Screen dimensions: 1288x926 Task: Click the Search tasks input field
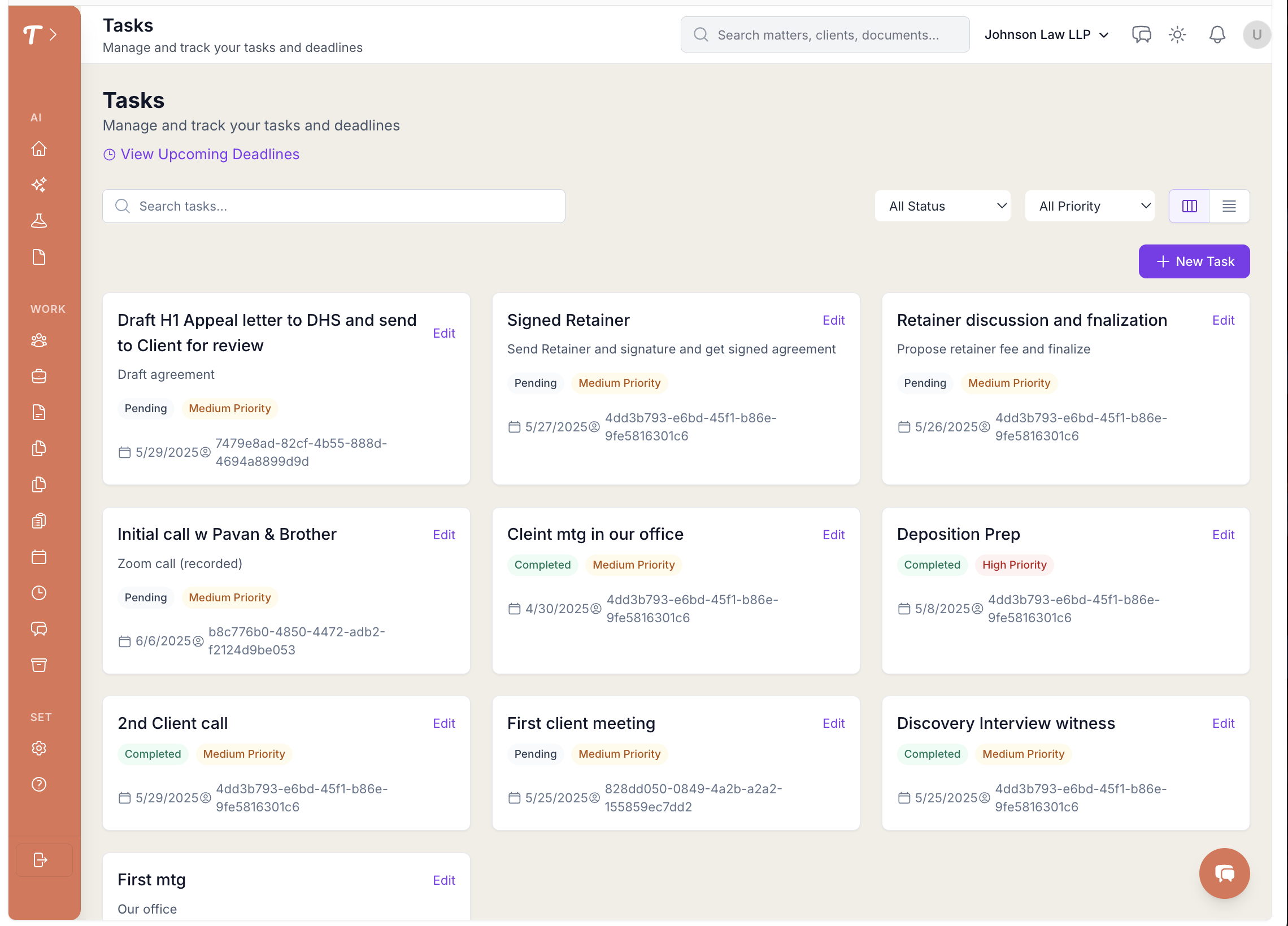tap(333, 206)
